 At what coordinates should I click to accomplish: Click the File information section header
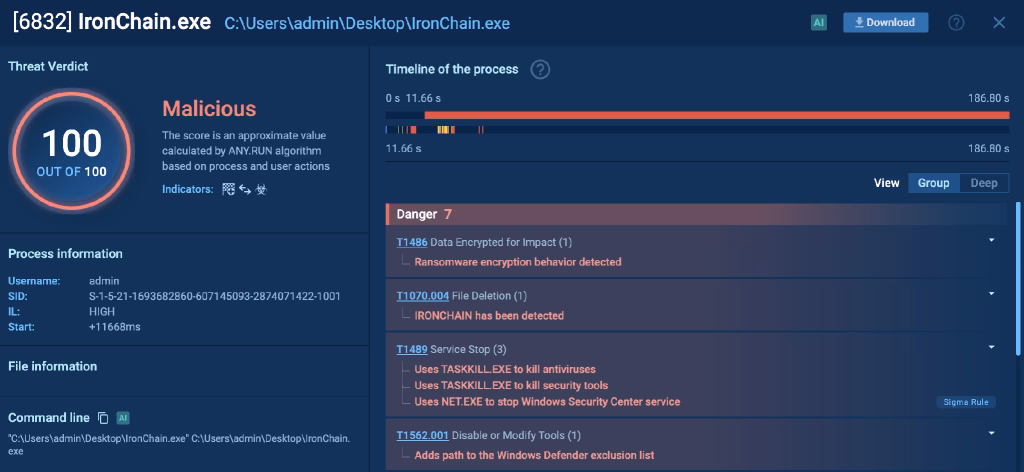(x=53, y=366)
